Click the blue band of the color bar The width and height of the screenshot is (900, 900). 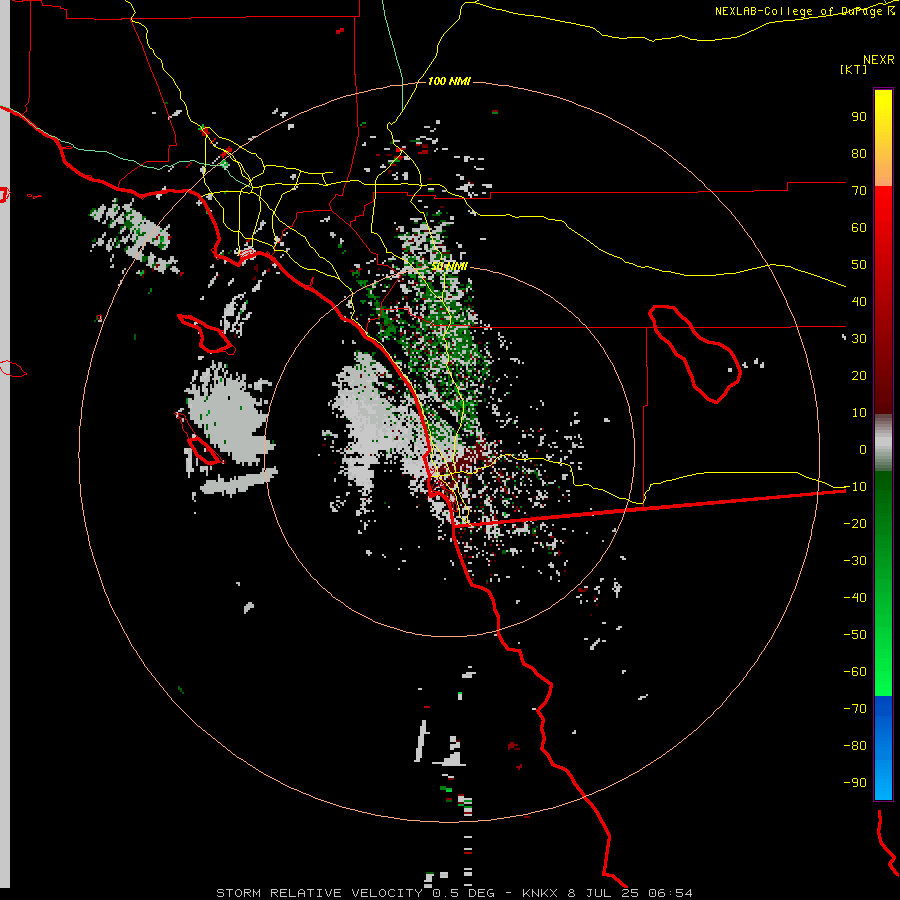point(883,748)
